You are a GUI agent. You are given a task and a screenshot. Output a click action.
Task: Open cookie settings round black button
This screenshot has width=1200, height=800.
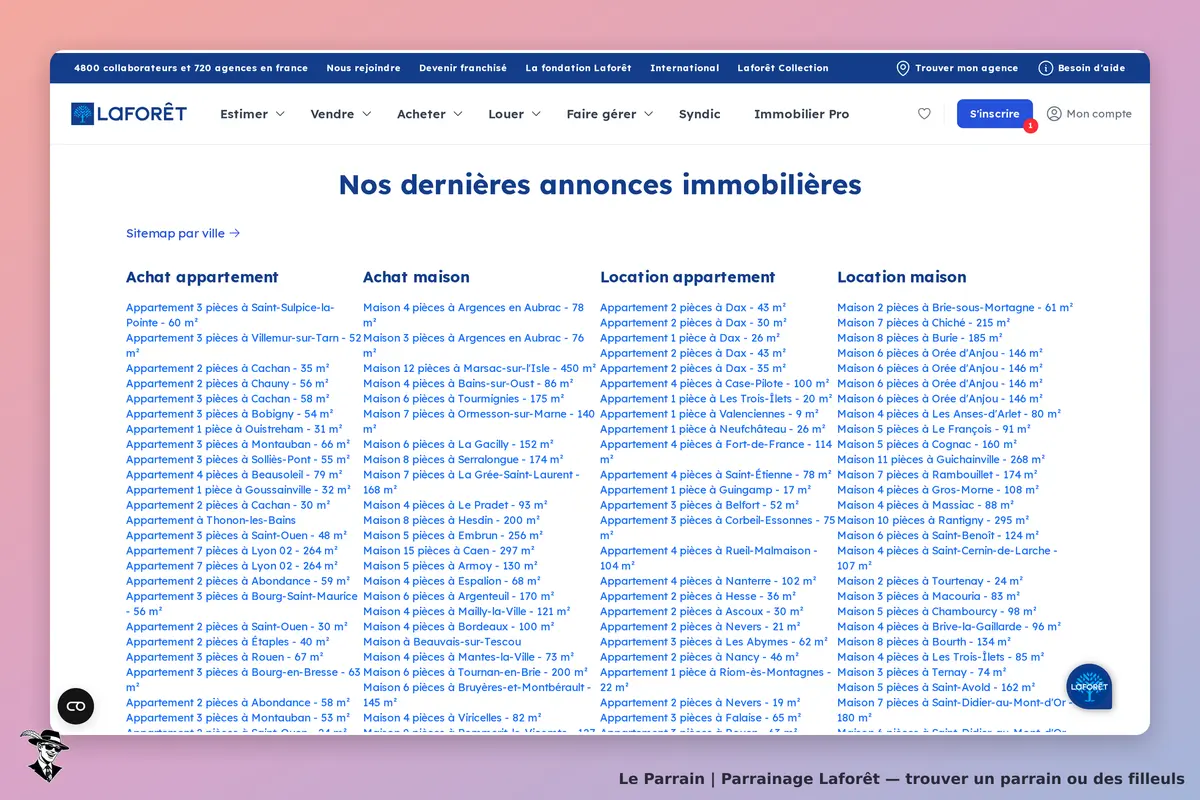click(x=76, y=706)
